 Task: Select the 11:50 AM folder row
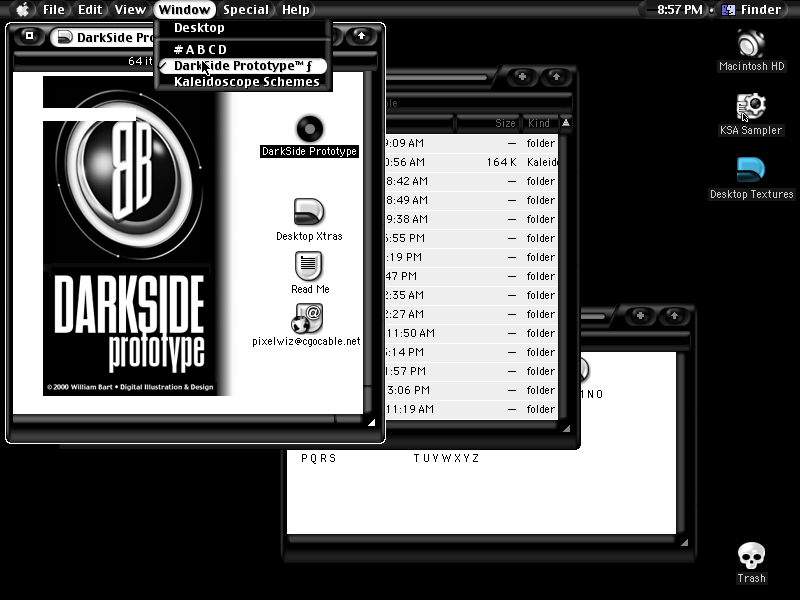point(471,333)
